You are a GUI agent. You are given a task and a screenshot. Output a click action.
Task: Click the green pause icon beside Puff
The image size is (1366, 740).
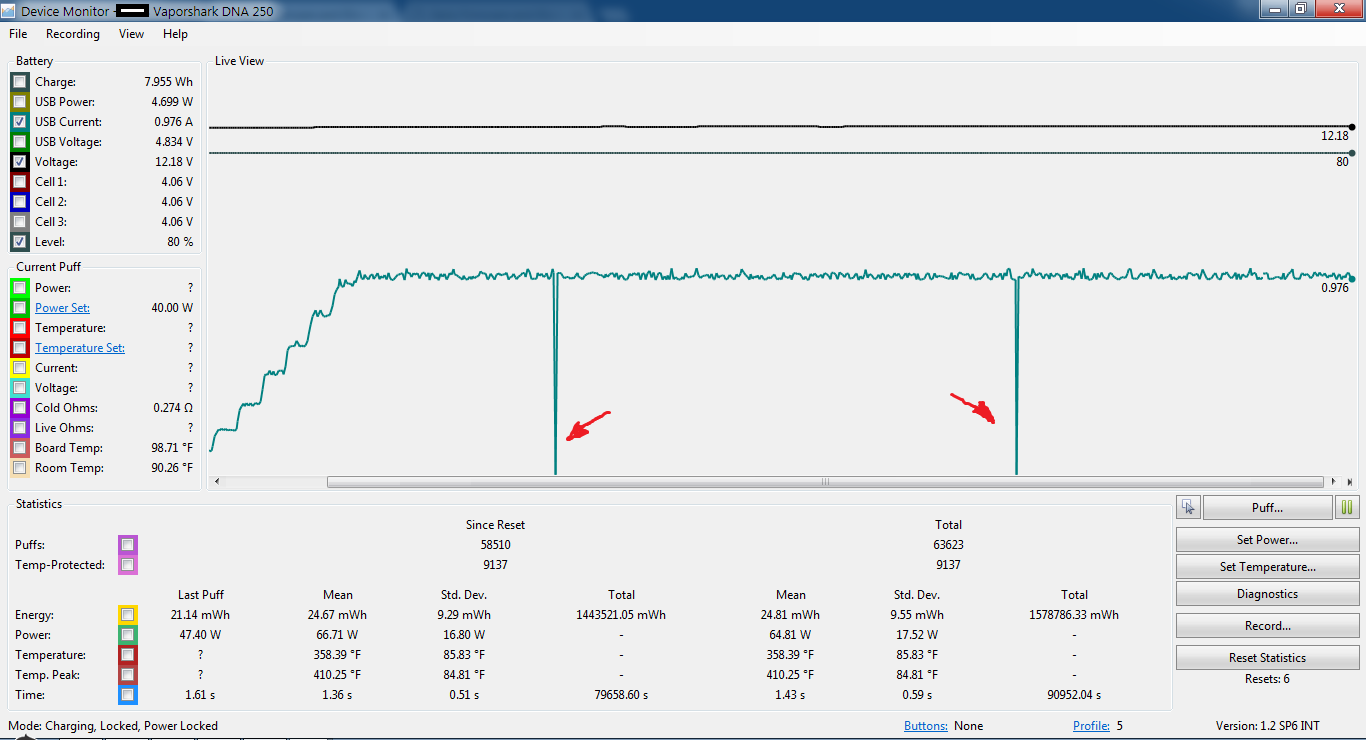click(x=1347, y=508)
